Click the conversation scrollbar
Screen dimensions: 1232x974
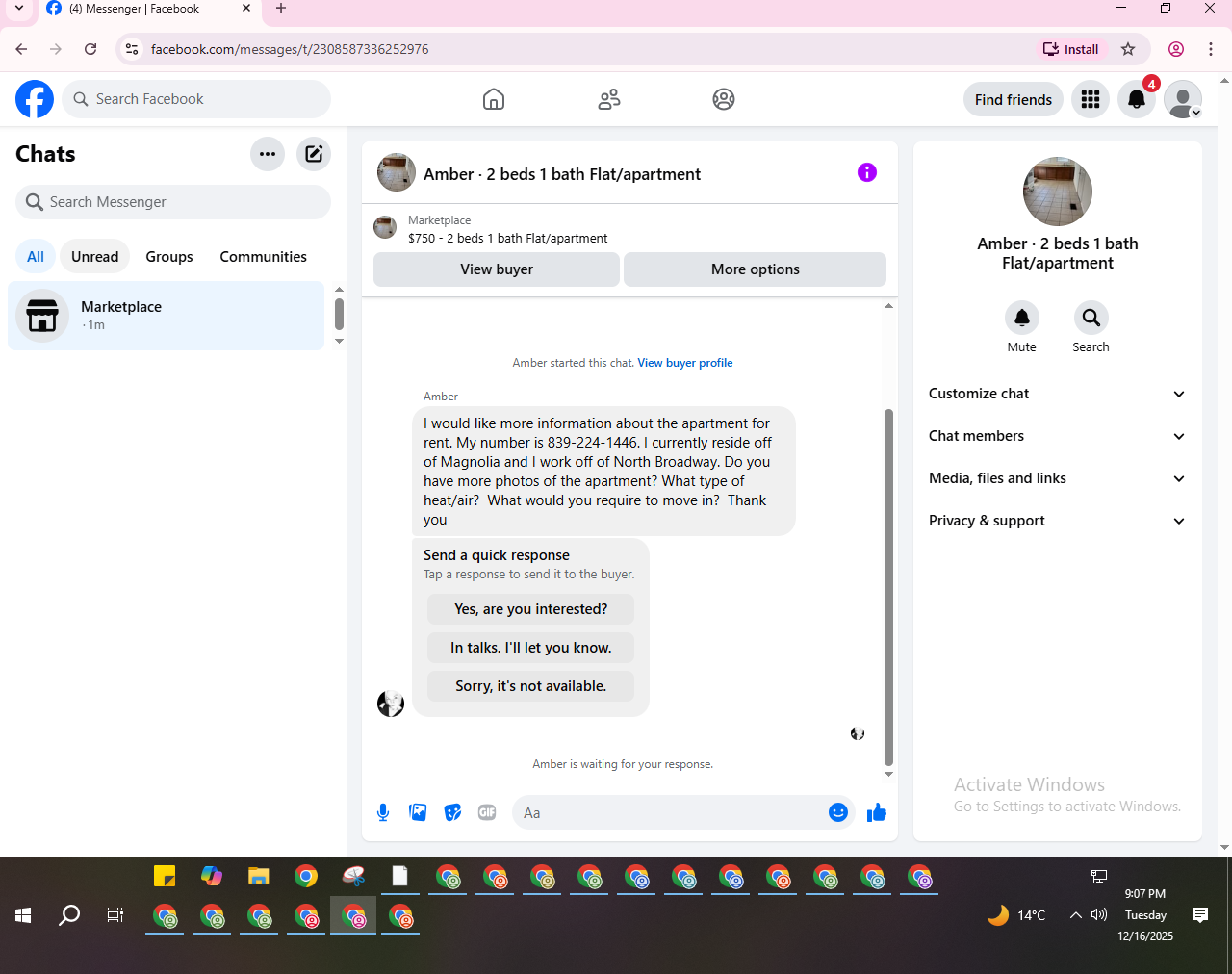point(888,586)
